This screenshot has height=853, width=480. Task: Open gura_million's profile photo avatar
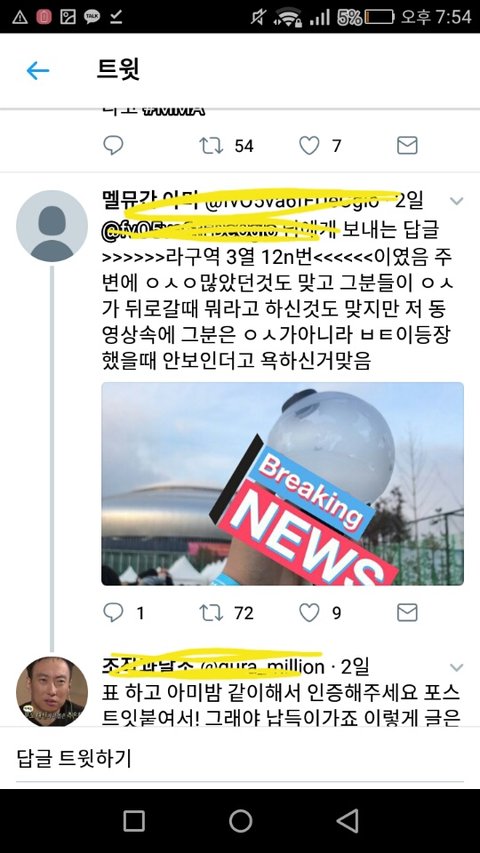(52, 691)
